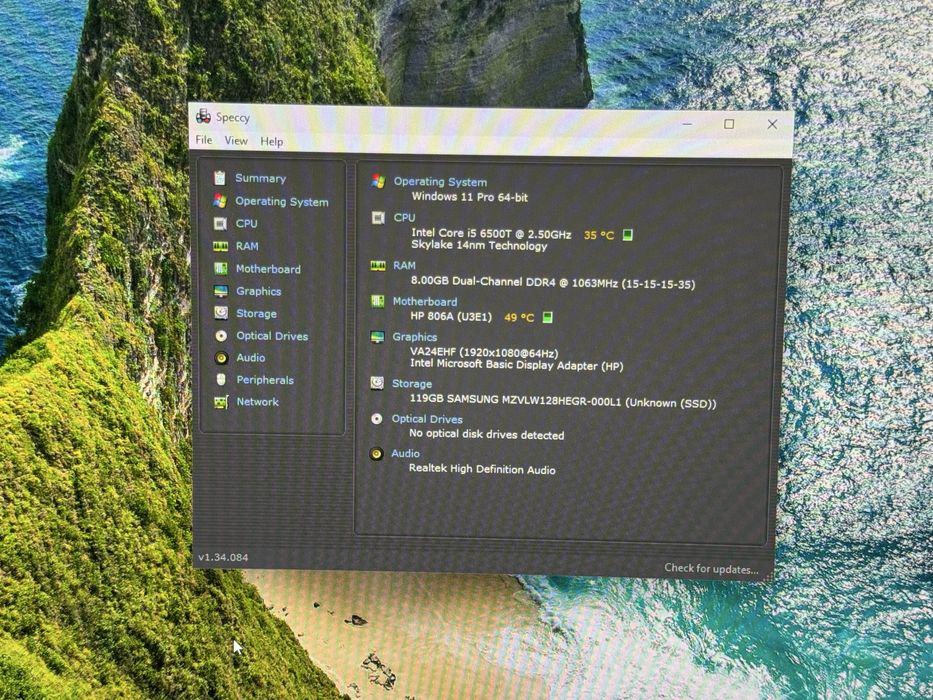Select the Audio speaker icon in the sidebar
The height and width of the screenshot is (700, 933).
[x=221, y=358]
